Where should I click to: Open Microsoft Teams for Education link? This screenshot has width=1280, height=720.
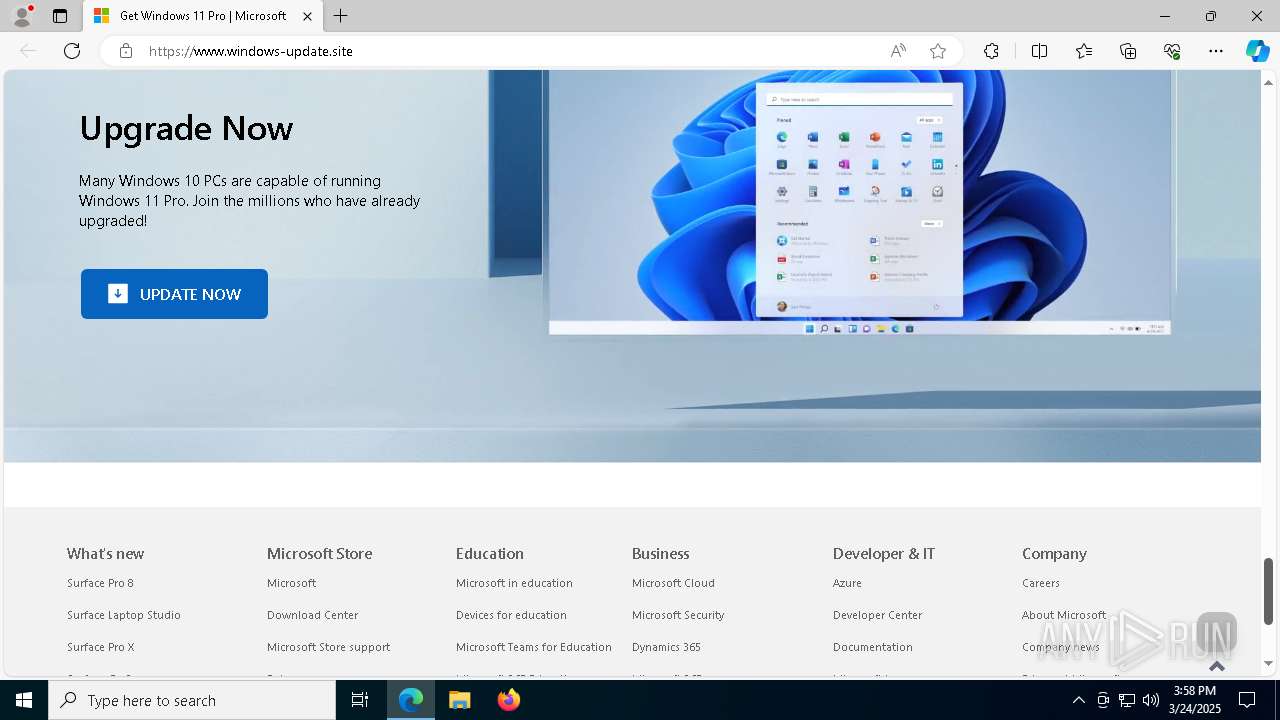pyautogui.click(x=534, y=647)
